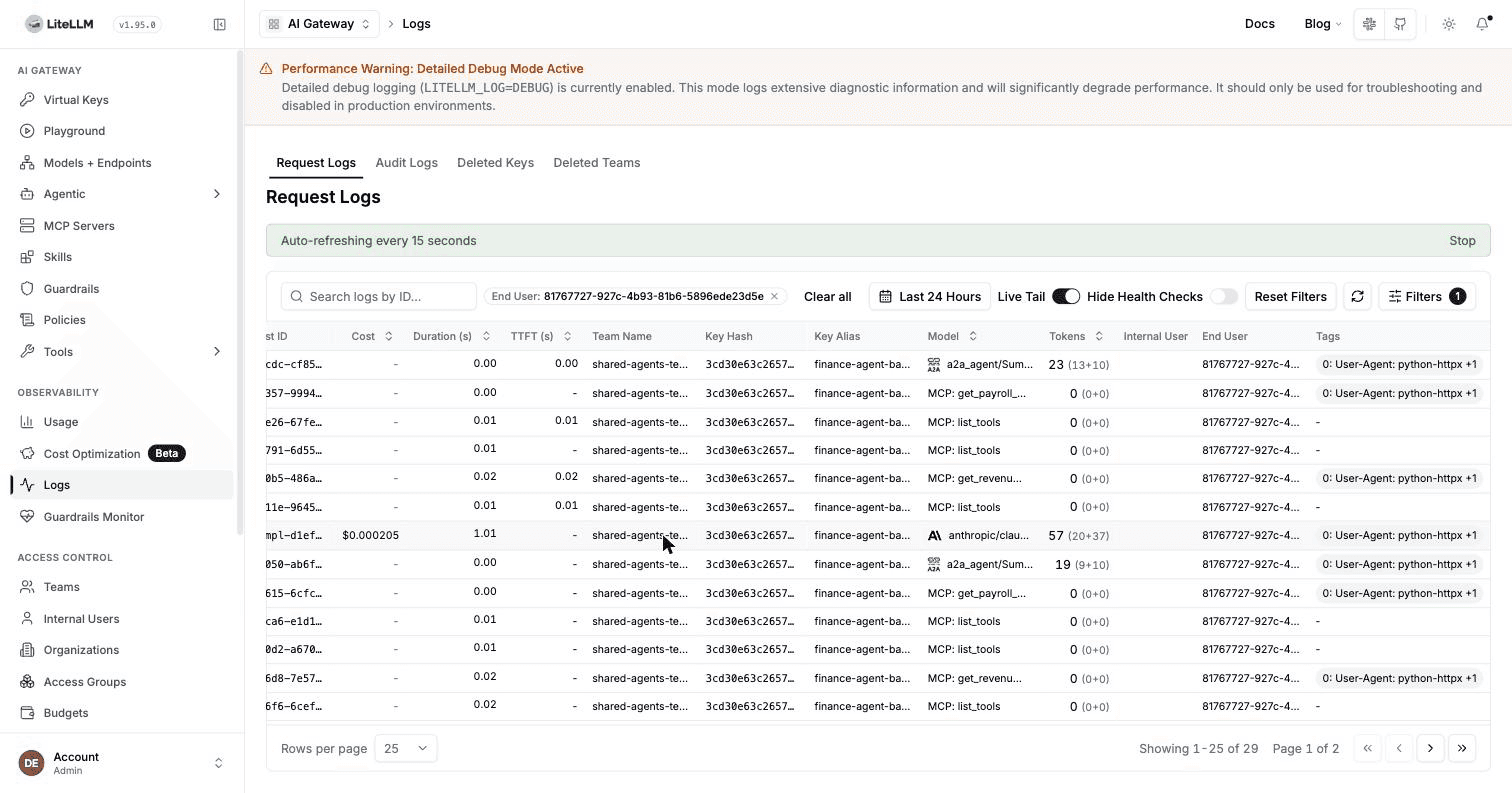The height and width of the screenshot is (793, 1512).
Task: Click Reset Filters button
Action: (x=1290, y=297)
